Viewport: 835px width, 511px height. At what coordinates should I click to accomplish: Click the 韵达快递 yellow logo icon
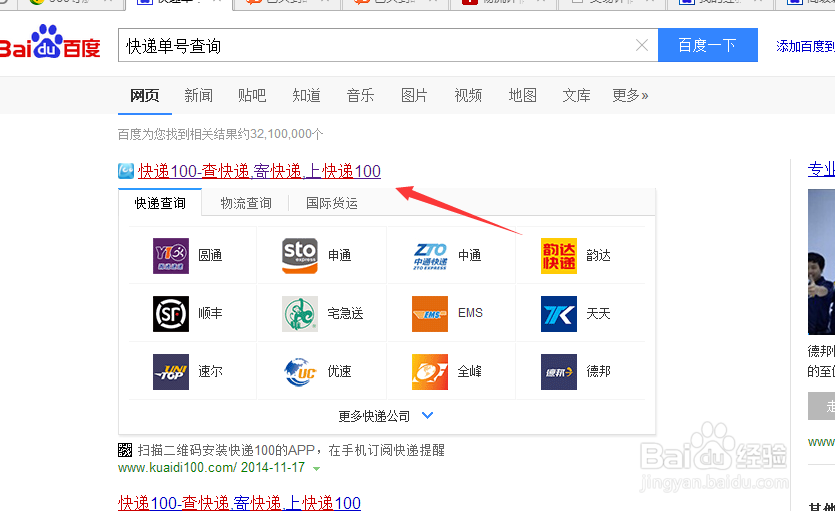pos(559,256)
